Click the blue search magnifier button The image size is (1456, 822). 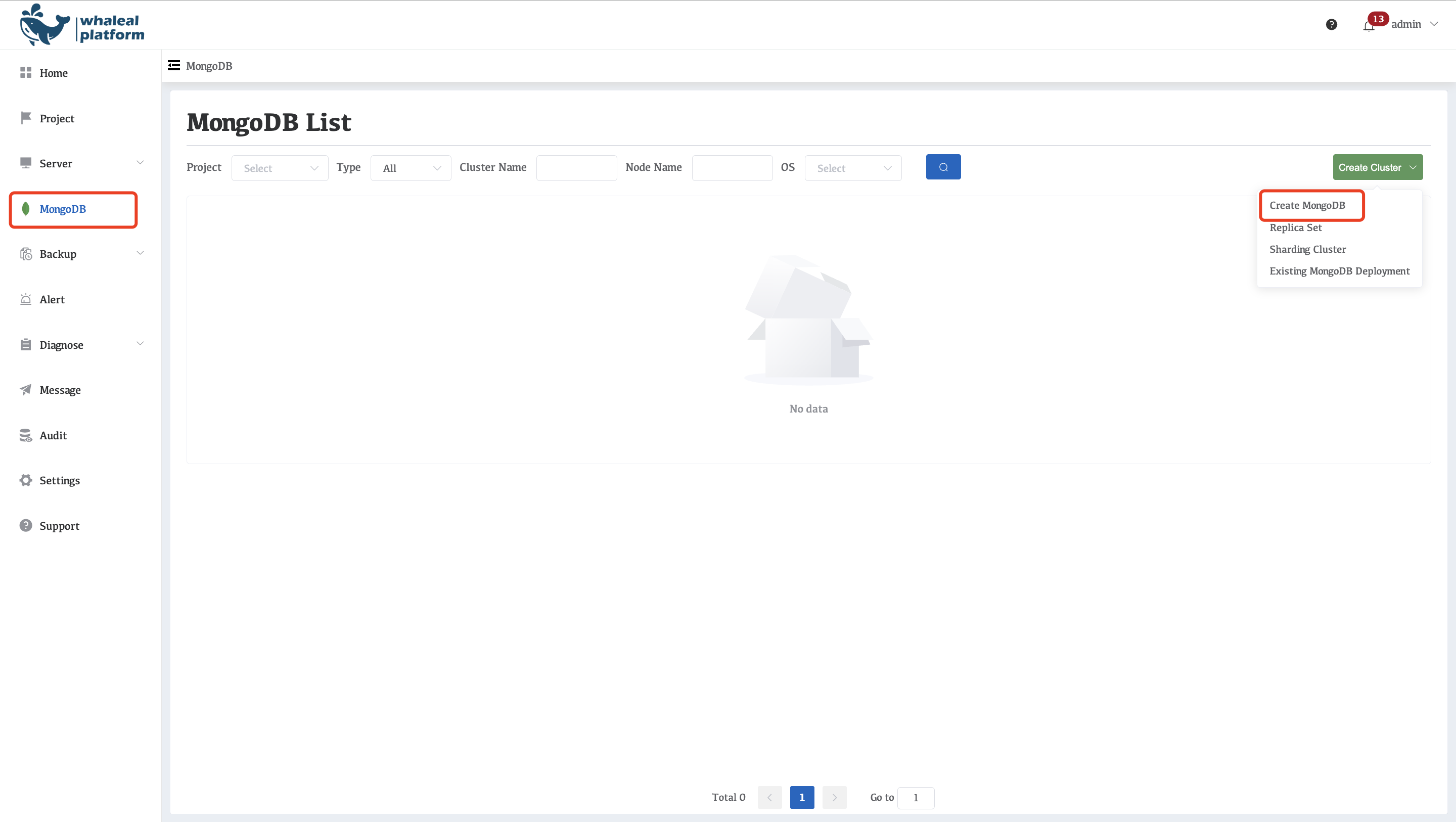pyautogui.click(x=943, y=167)
